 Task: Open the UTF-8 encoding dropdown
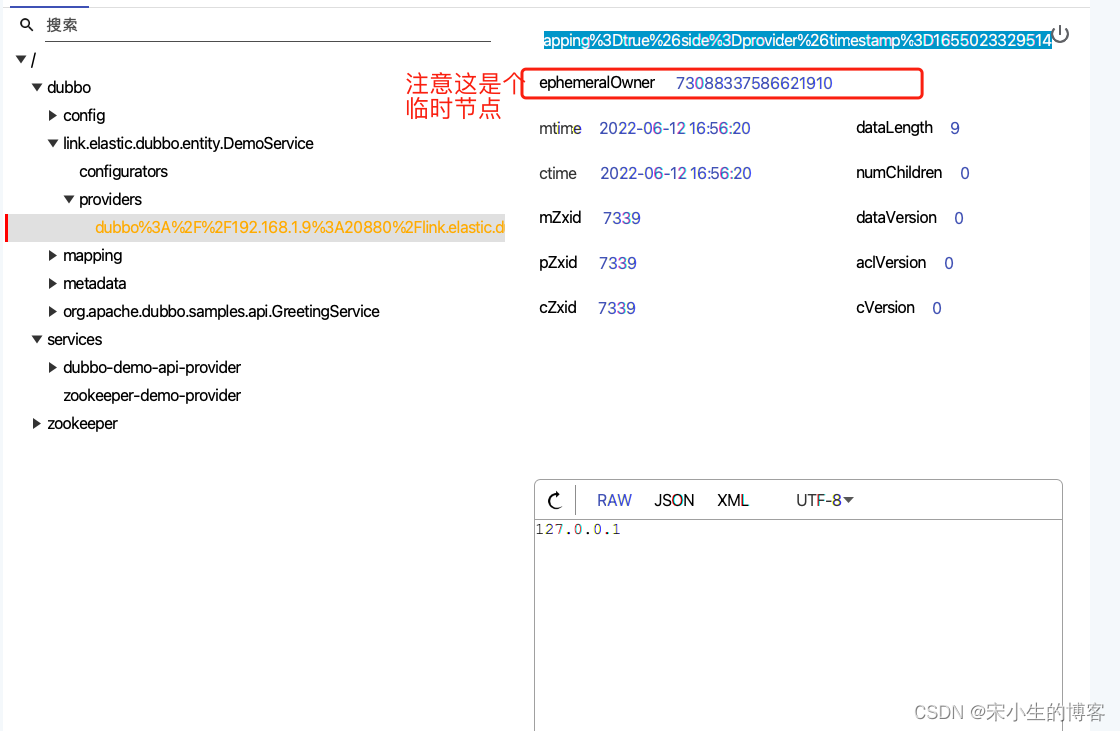click(x=824, y=500)
